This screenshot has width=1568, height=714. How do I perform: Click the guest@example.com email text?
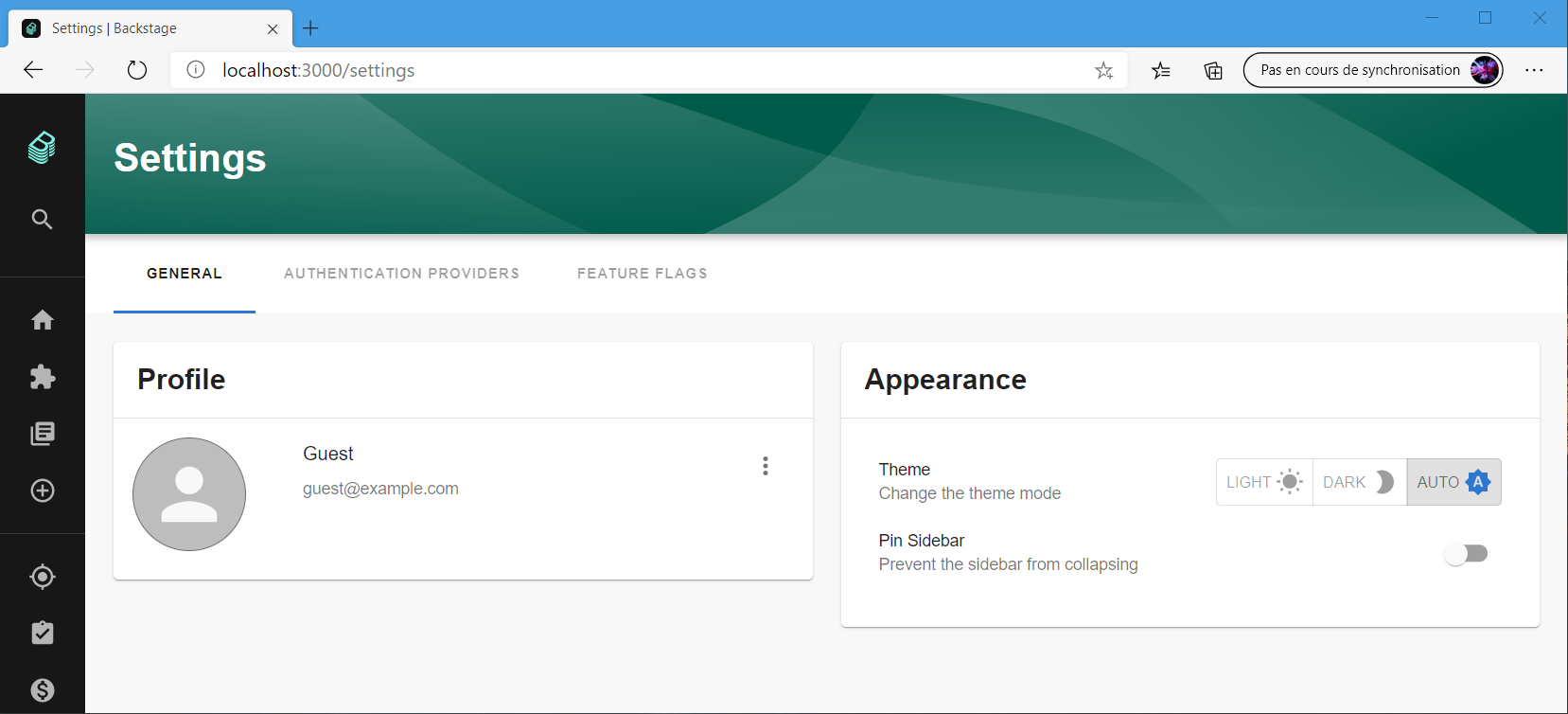pyautogui.click(x=380, y=489)
